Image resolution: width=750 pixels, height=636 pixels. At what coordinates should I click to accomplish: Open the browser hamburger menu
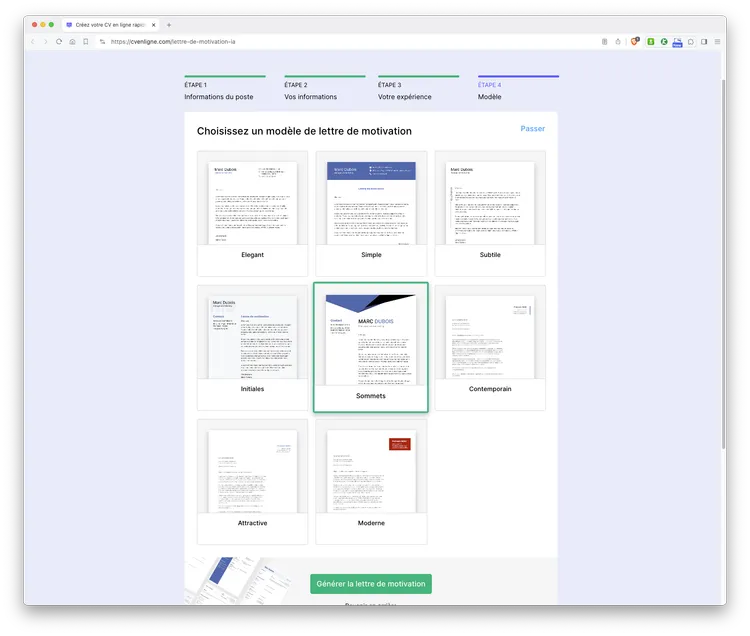[x=717, y=42]
